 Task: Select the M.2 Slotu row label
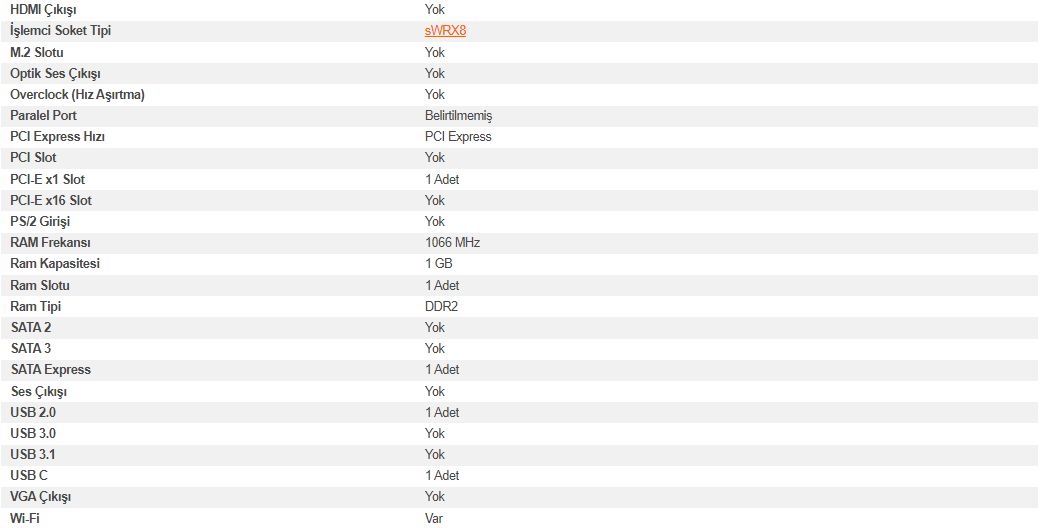coord(38,52)
